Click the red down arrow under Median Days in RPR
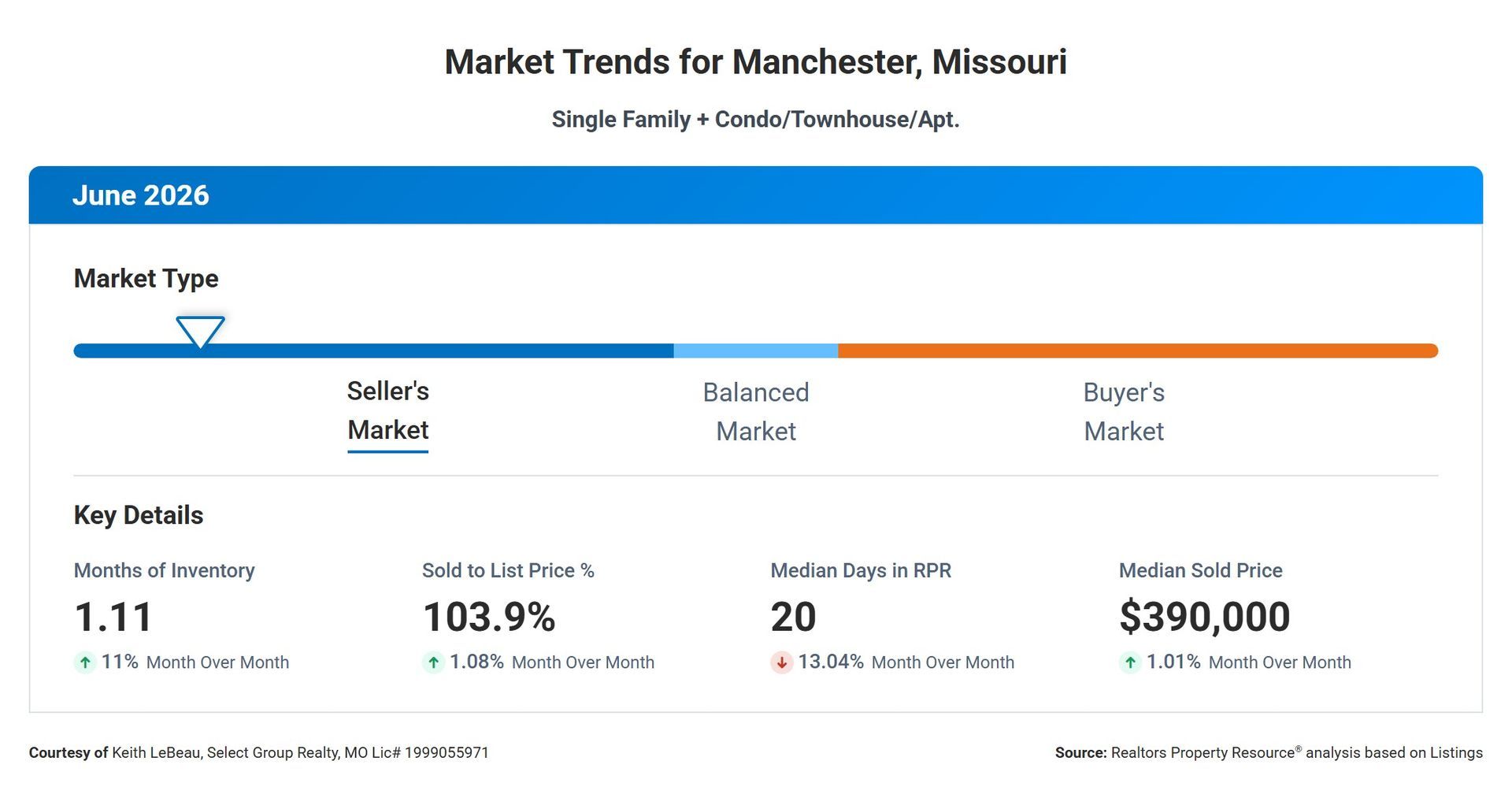1512x794 pixels. tap(781, 662)
